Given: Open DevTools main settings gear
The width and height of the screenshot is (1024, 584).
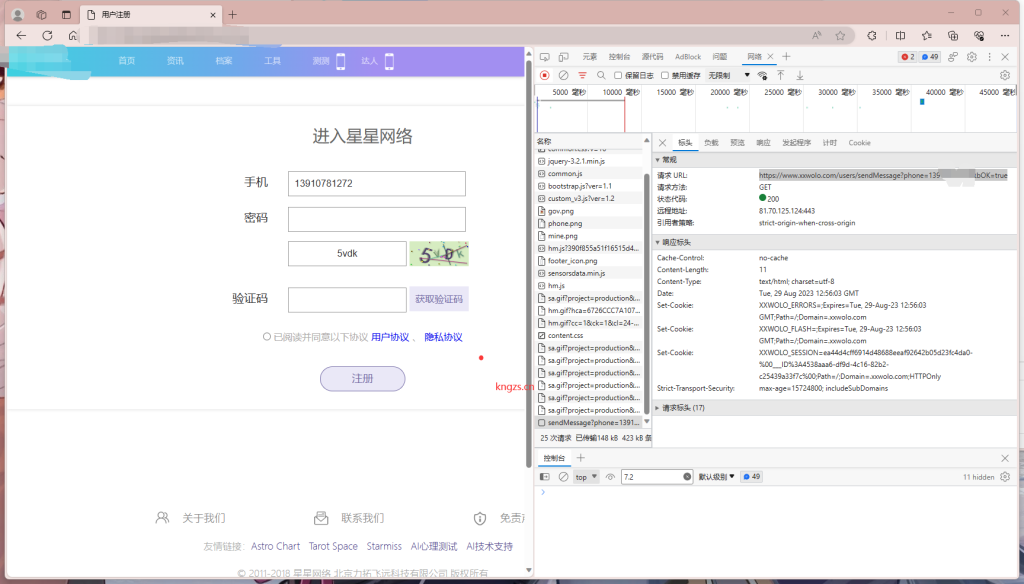Looking at the screenshot, I should tap(972, 57).
